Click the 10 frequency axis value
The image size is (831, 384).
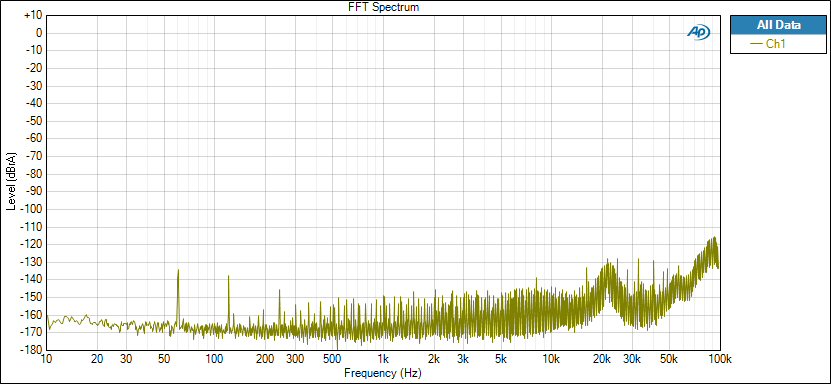click(x=47, y=359)
